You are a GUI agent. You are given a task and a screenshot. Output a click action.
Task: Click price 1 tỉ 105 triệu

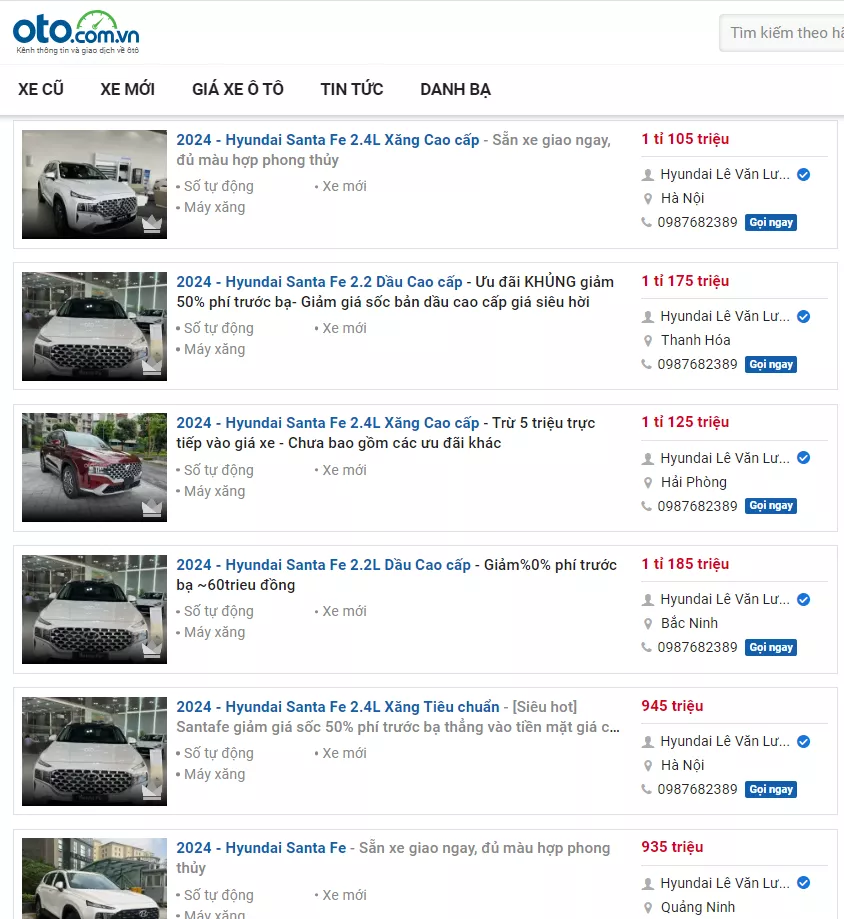[x=685, y=139]
